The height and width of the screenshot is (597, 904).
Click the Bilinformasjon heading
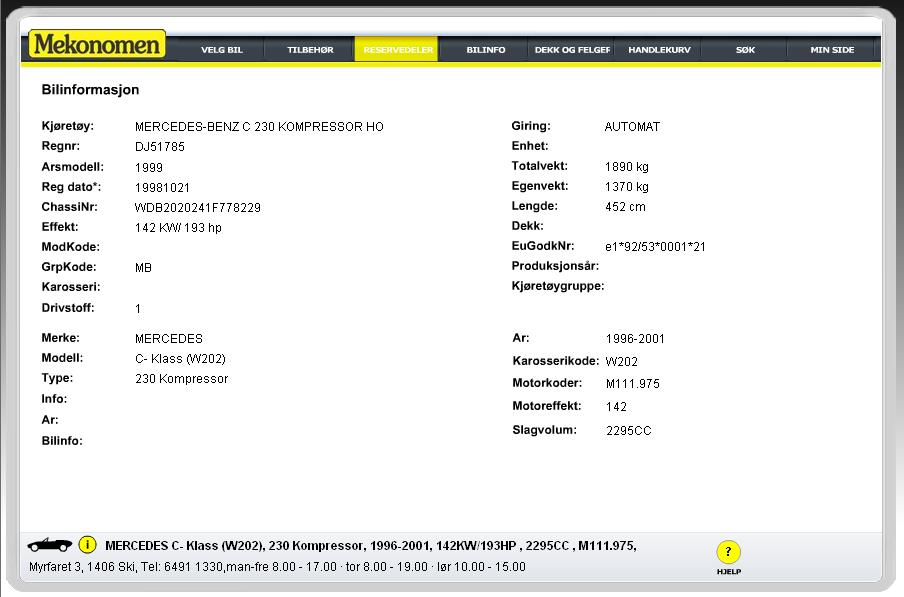[90, 89]
